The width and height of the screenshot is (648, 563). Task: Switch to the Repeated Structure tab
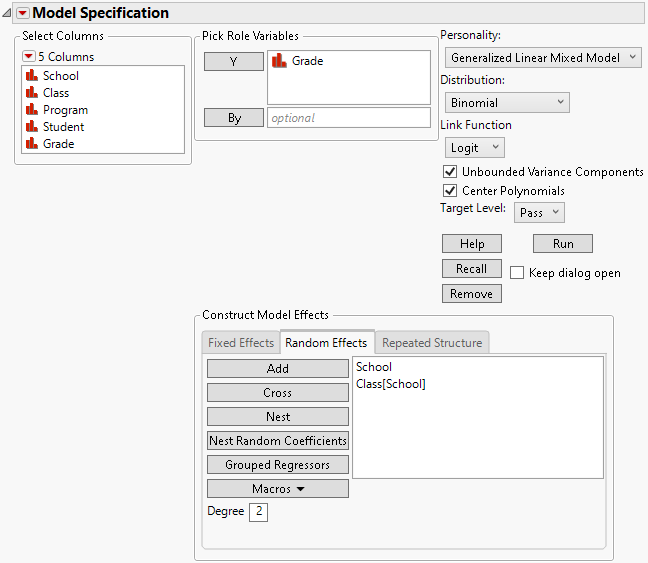(x=432, y=343)
